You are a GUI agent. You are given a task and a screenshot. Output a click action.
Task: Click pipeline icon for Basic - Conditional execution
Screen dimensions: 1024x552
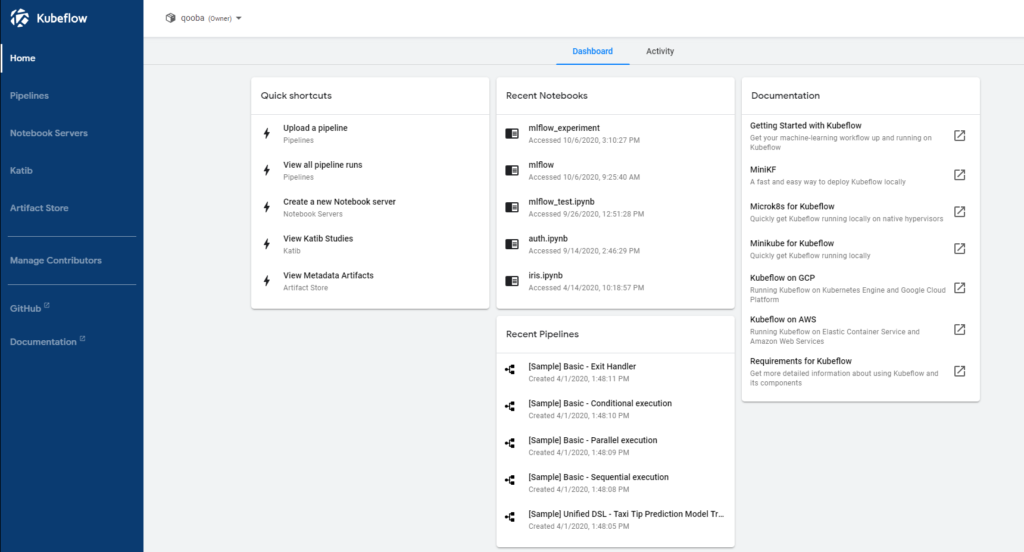[510, 406]
